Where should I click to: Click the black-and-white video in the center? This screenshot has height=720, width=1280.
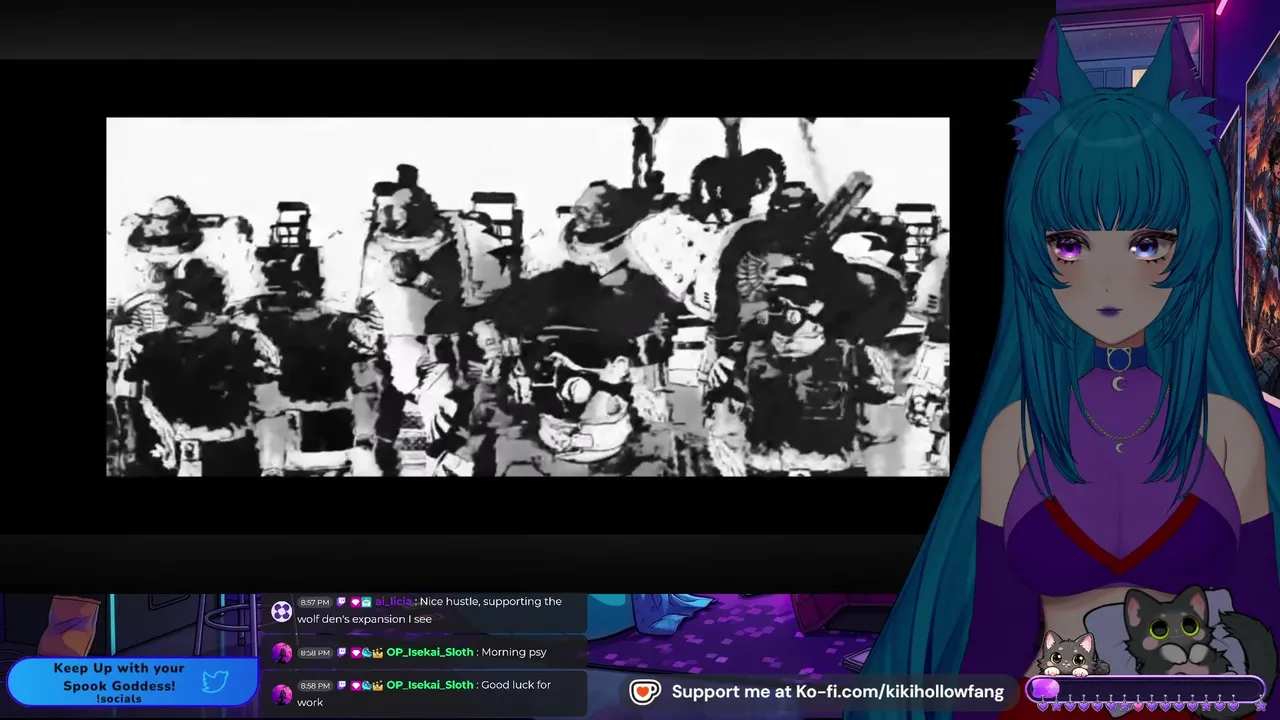528,297
